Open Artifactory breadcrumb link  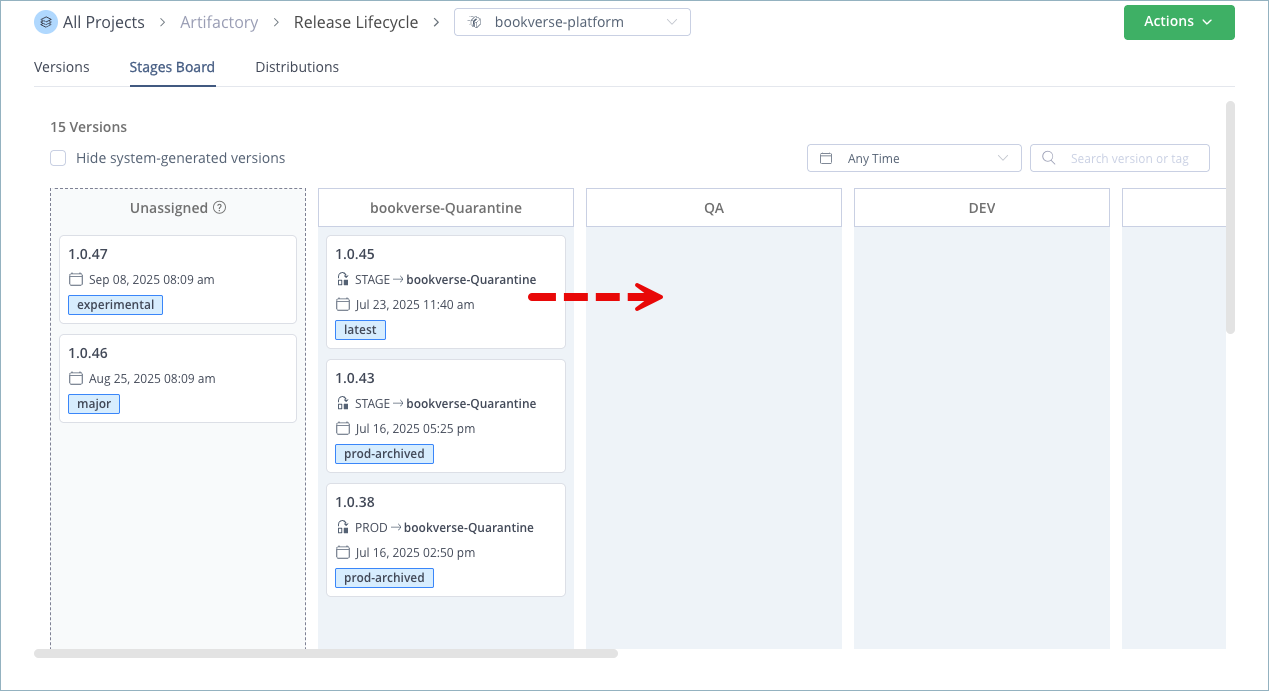[219, 22]
